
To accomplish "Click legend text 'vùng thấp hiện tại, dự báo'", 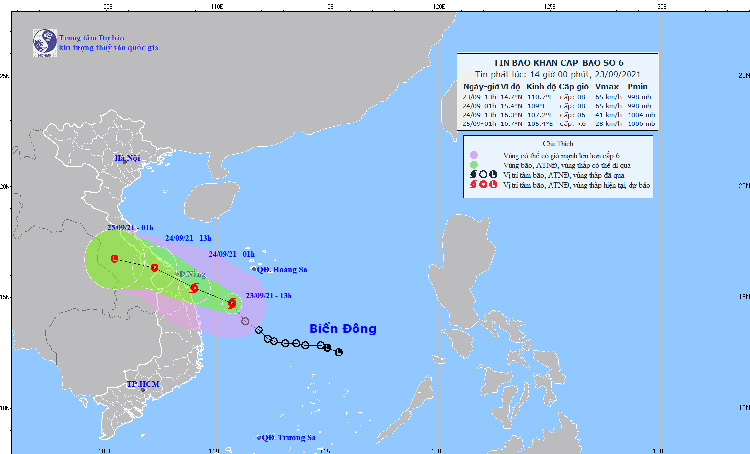I will (611, 185).
